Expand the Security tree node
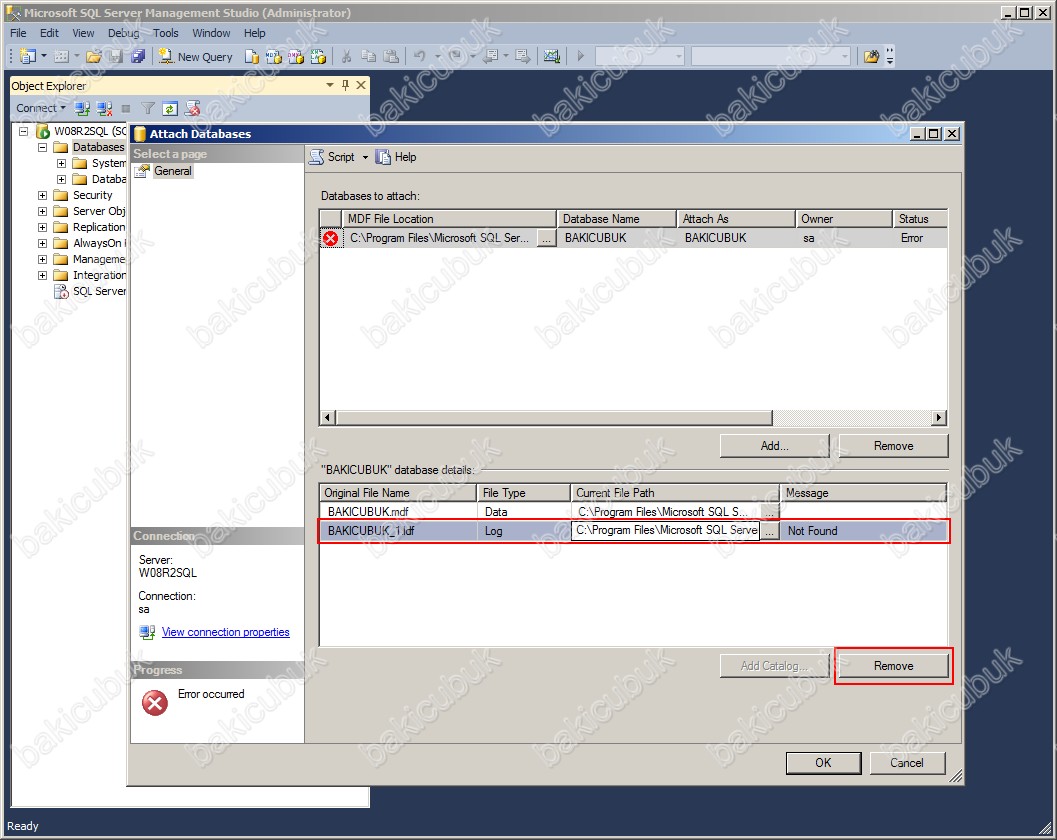This screenshot has width=1057, height=840. [42, 196]
